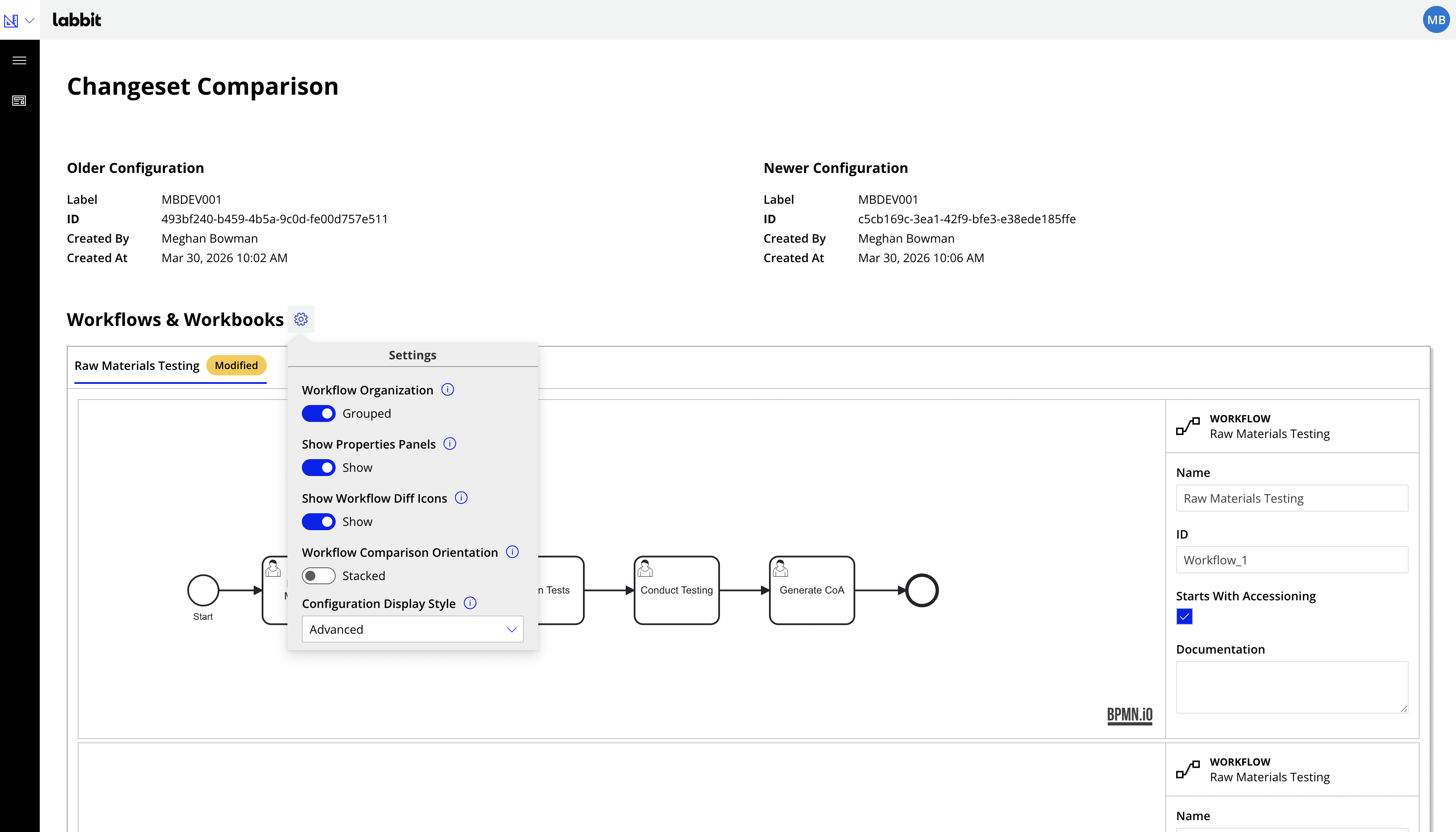Click info icon for Show Workflow Diff Icons

(x=461, y=498)
